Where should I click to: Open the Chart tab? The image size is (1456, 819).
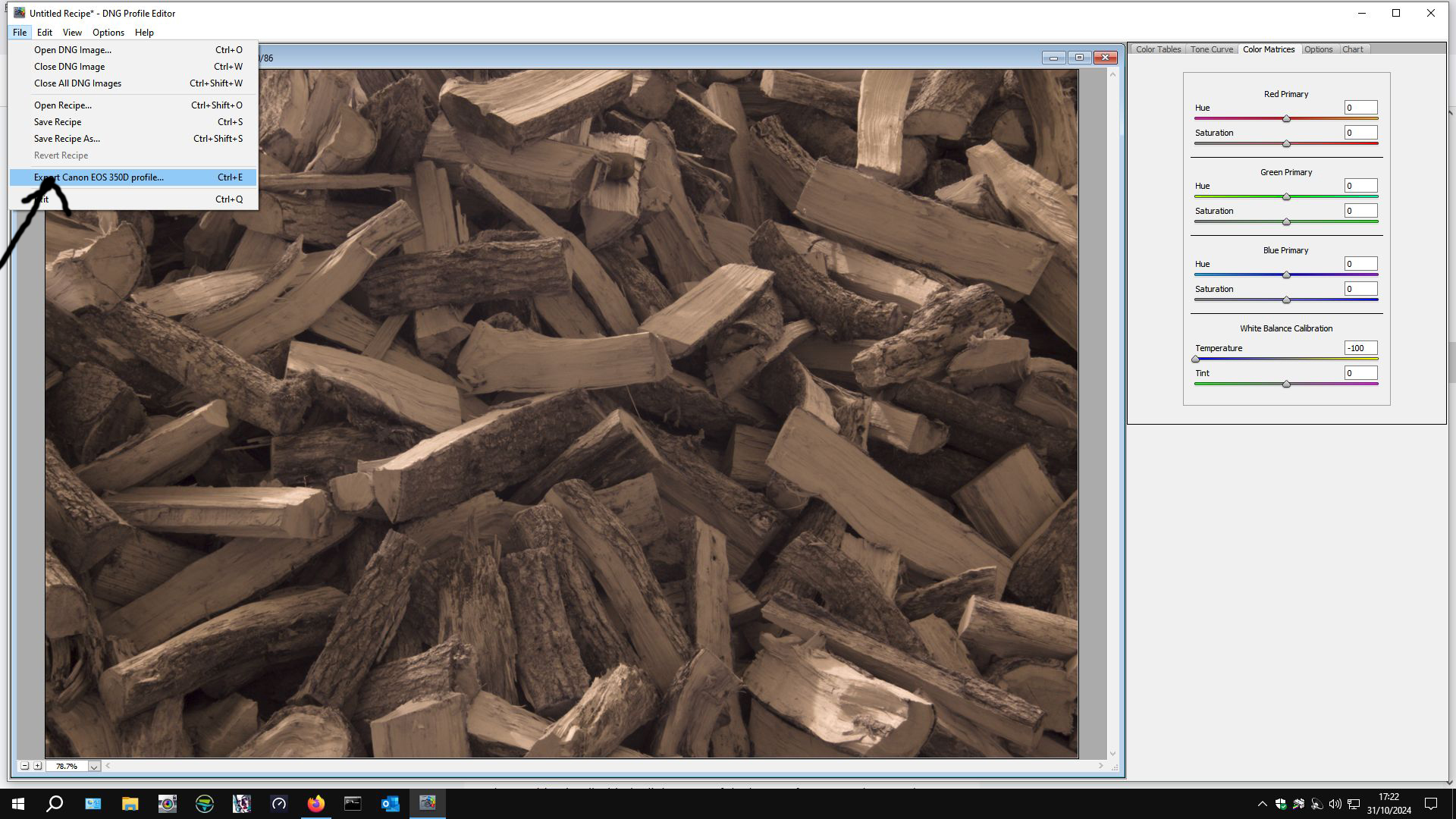(x=1352, y=49)
